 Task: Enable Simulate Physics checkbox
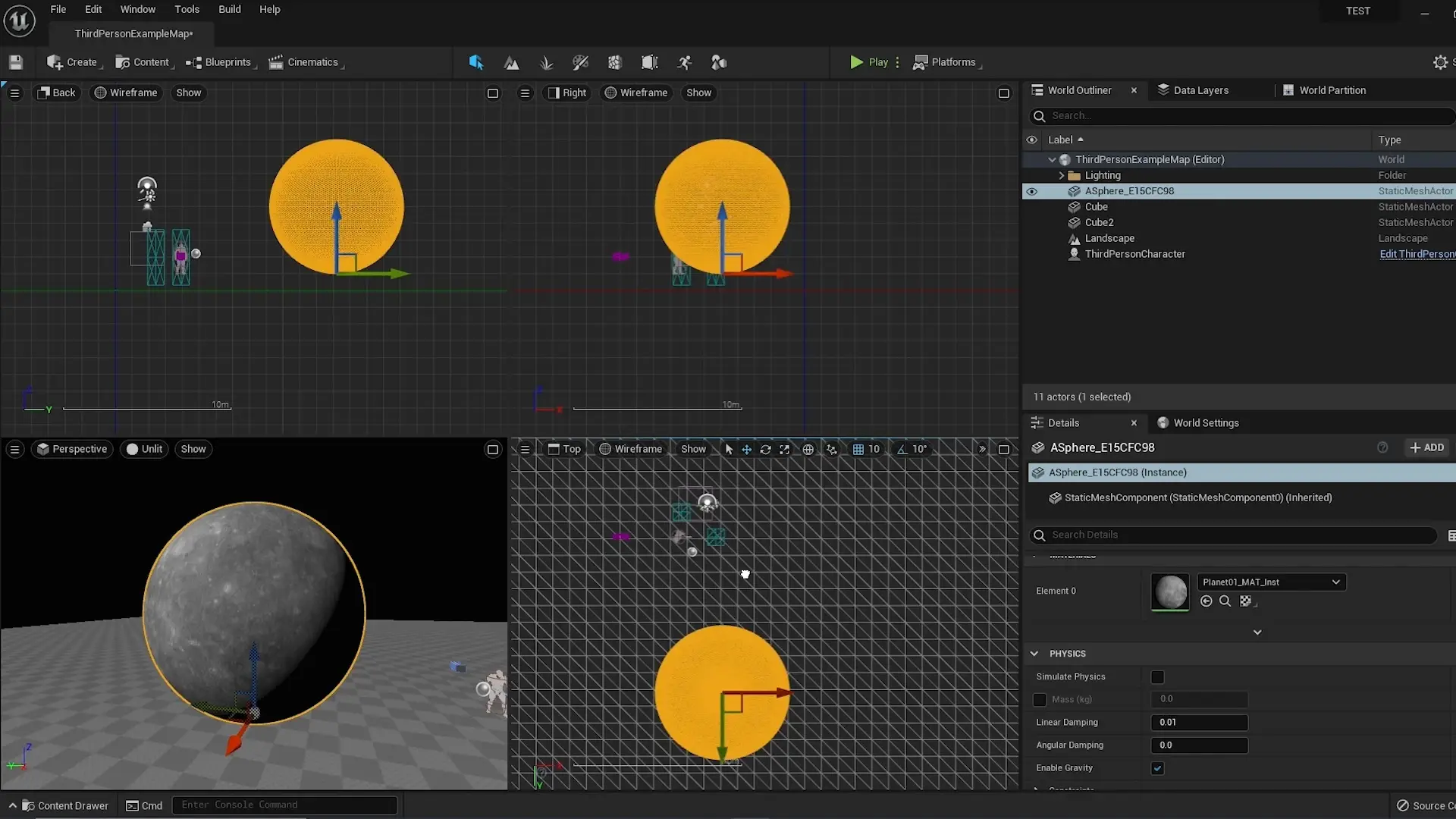(1157, 677)
